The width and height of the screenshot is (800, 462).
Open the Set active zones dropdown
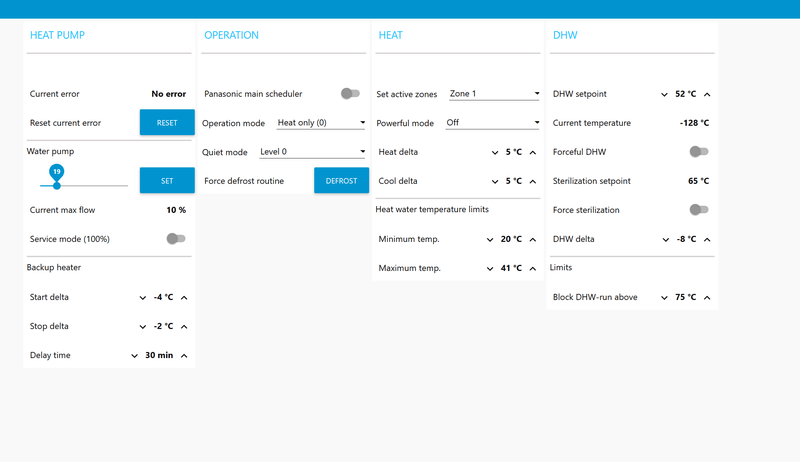[x=494, y=94]
